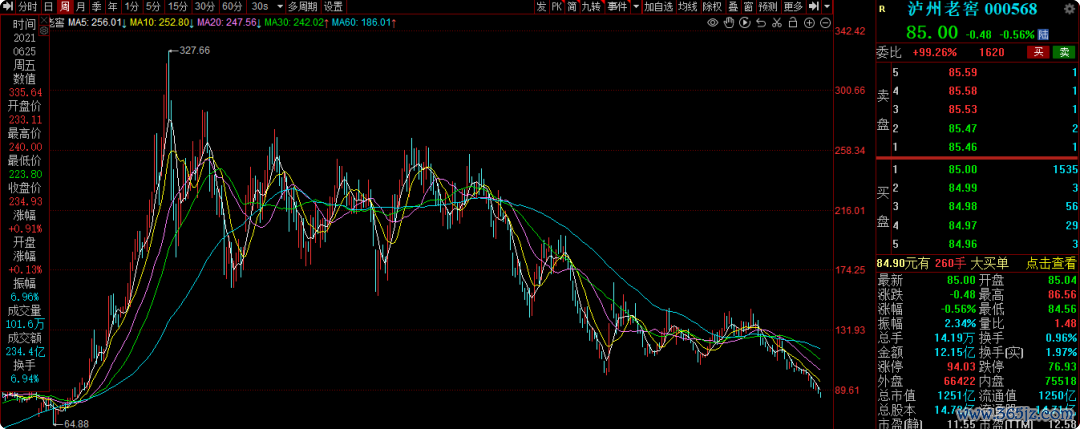Click the circular play replay icon
The image size is (1080, 429).
point(745,23)
